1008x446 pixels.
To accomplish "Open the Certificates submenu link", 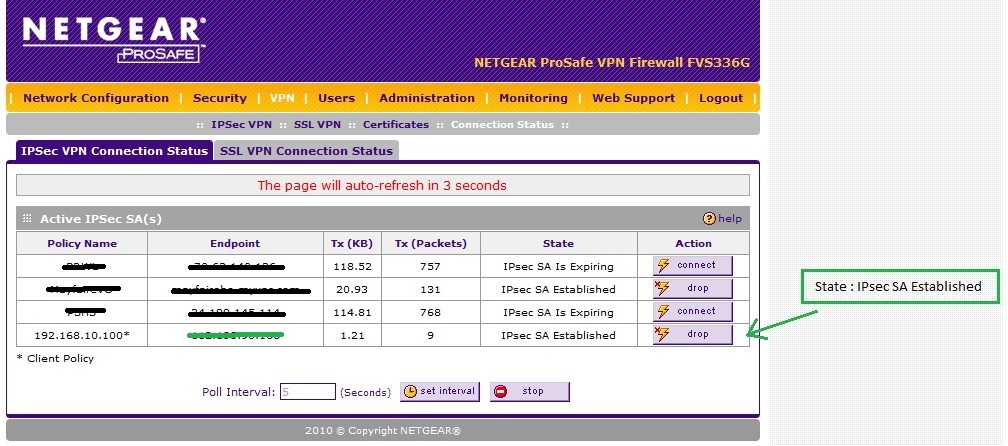I will (395, 125).
